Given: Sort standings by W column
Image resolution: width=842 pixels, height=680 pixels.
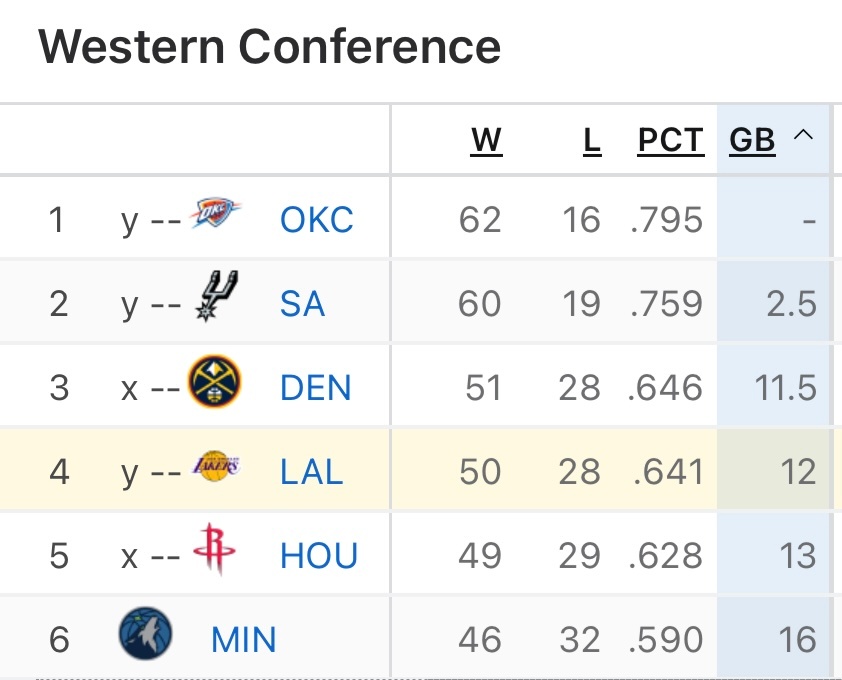Looking at the screenshot, I should coord(486,142).
